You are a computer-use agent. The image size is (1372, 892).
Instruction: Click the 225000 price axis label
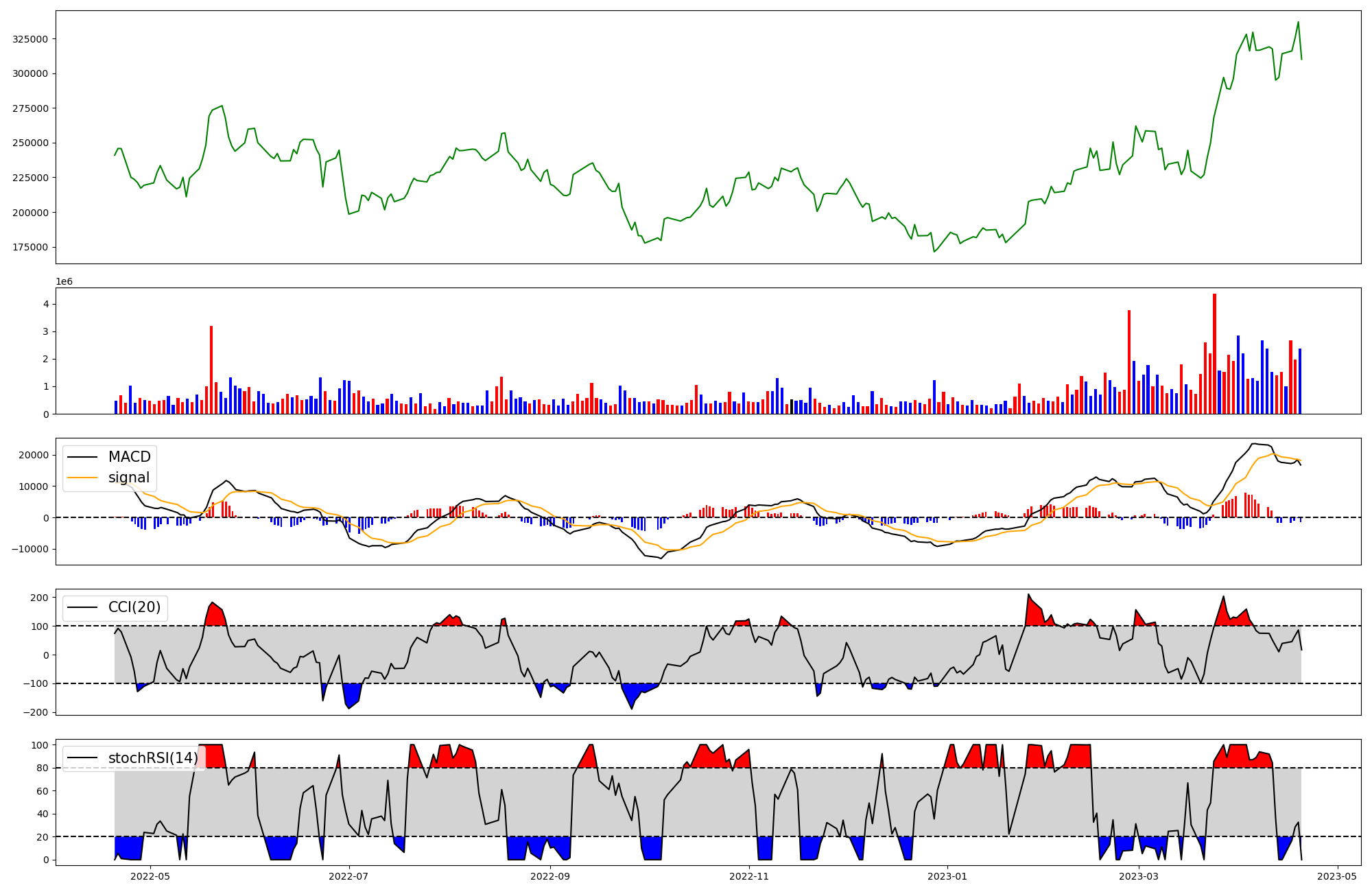tap(30, 178)
